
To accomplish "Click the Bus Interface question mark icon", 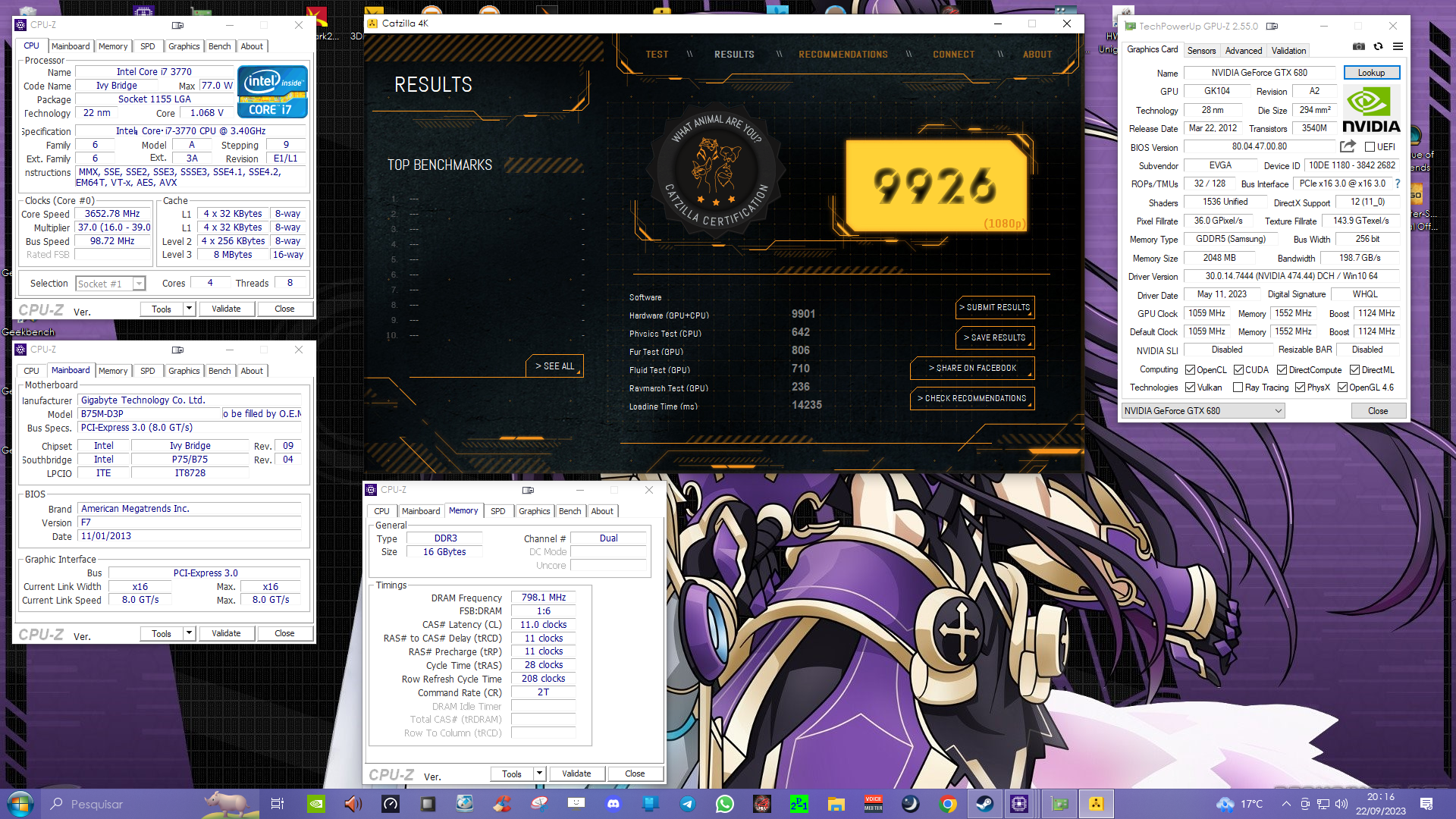I will point(1398,184).
